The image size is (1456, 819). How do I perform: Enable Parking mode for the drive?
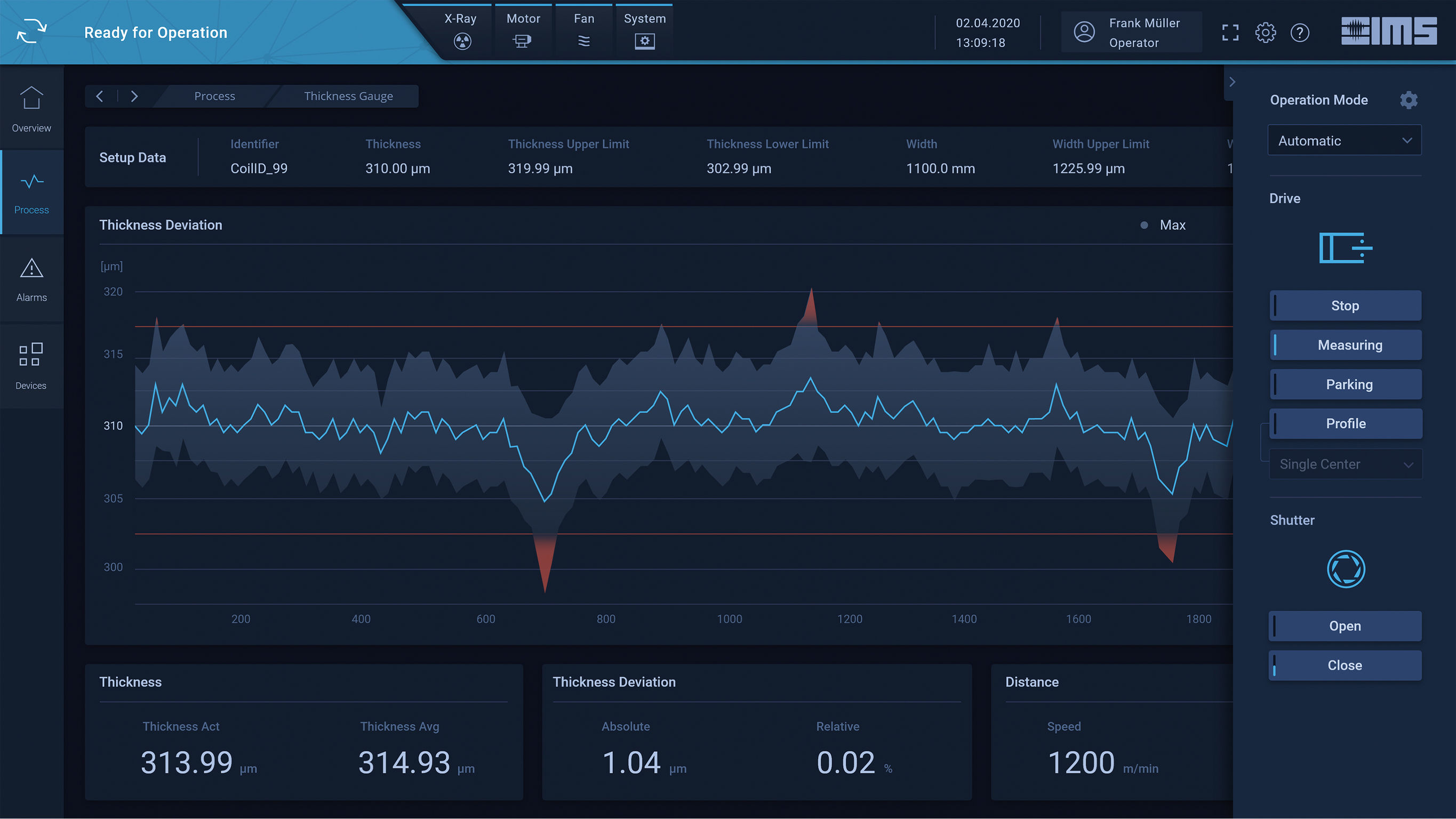click(1345, 384)
